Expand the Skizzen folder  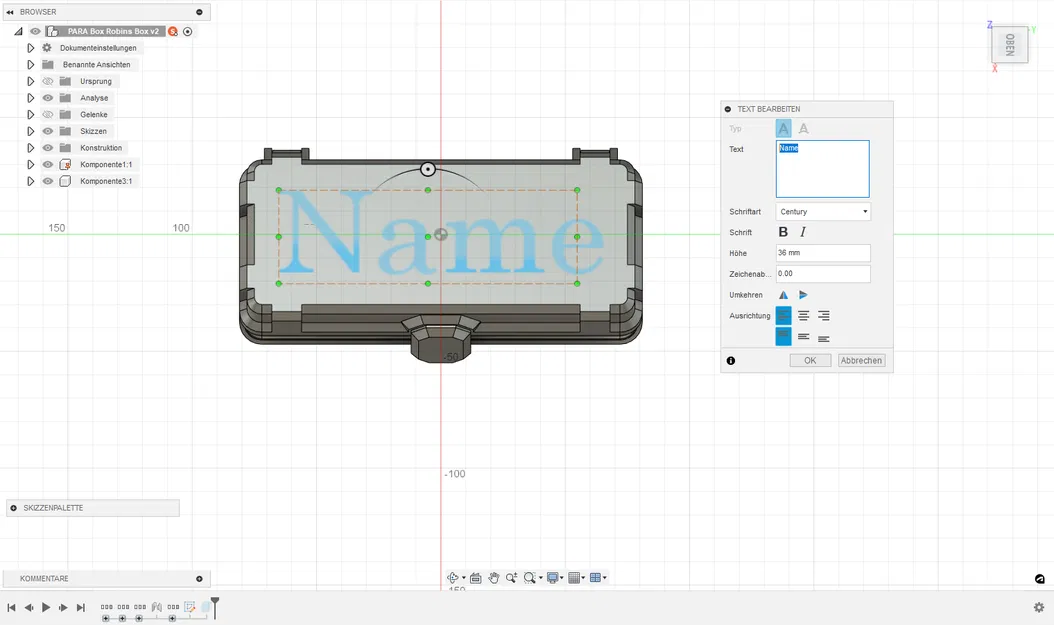point(30,132)
